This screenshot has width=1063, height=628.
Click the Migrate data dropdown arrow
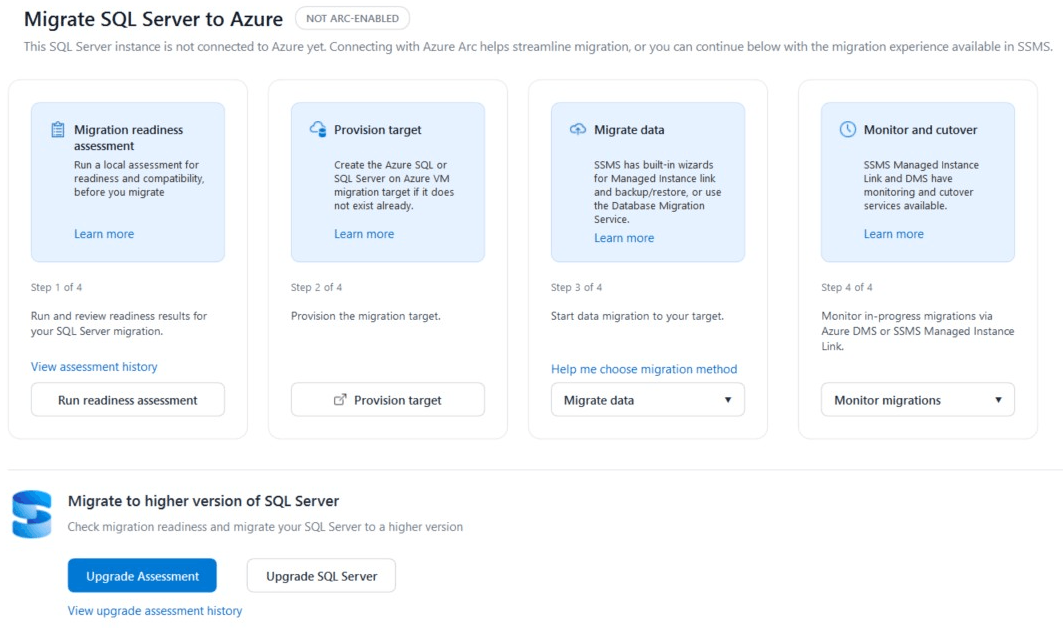point(728,400)
